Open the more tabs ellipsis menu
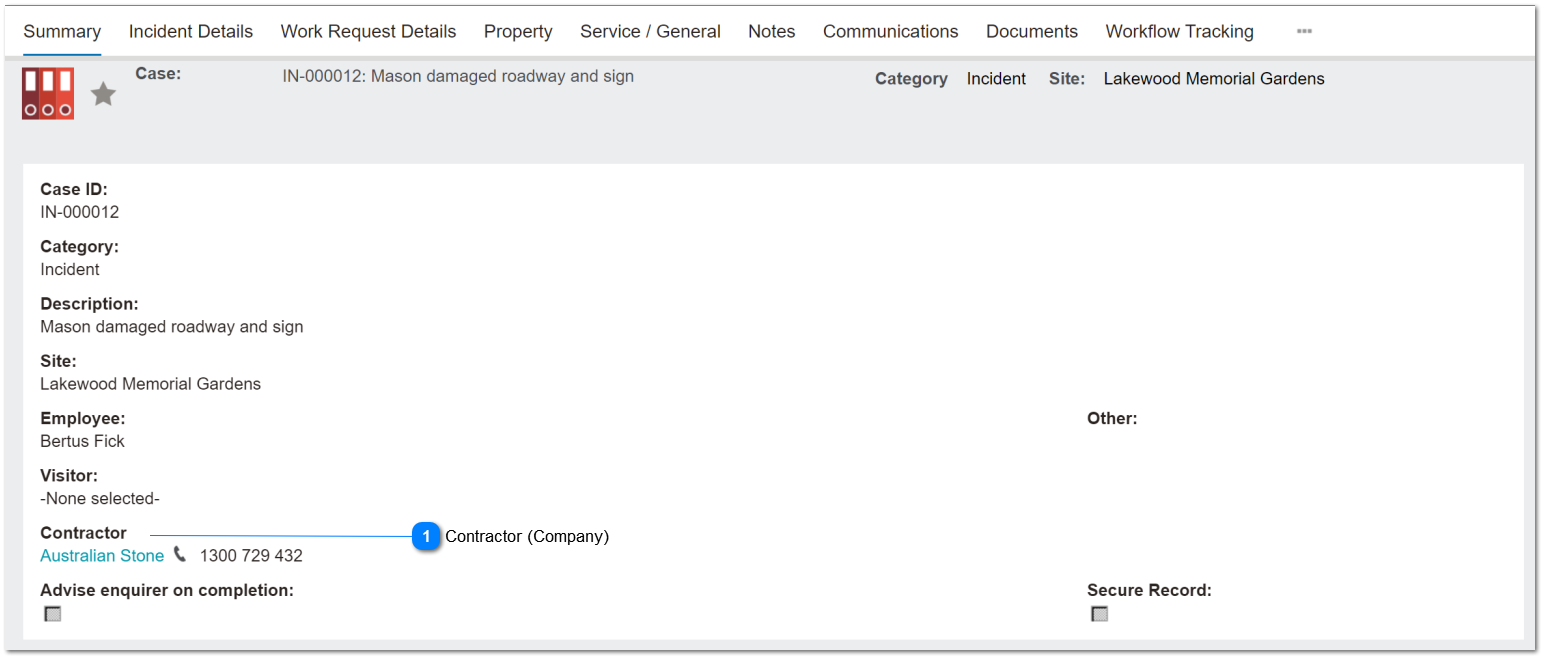The height and width of the screenshot is (659, 1544). click(1304, 31)
